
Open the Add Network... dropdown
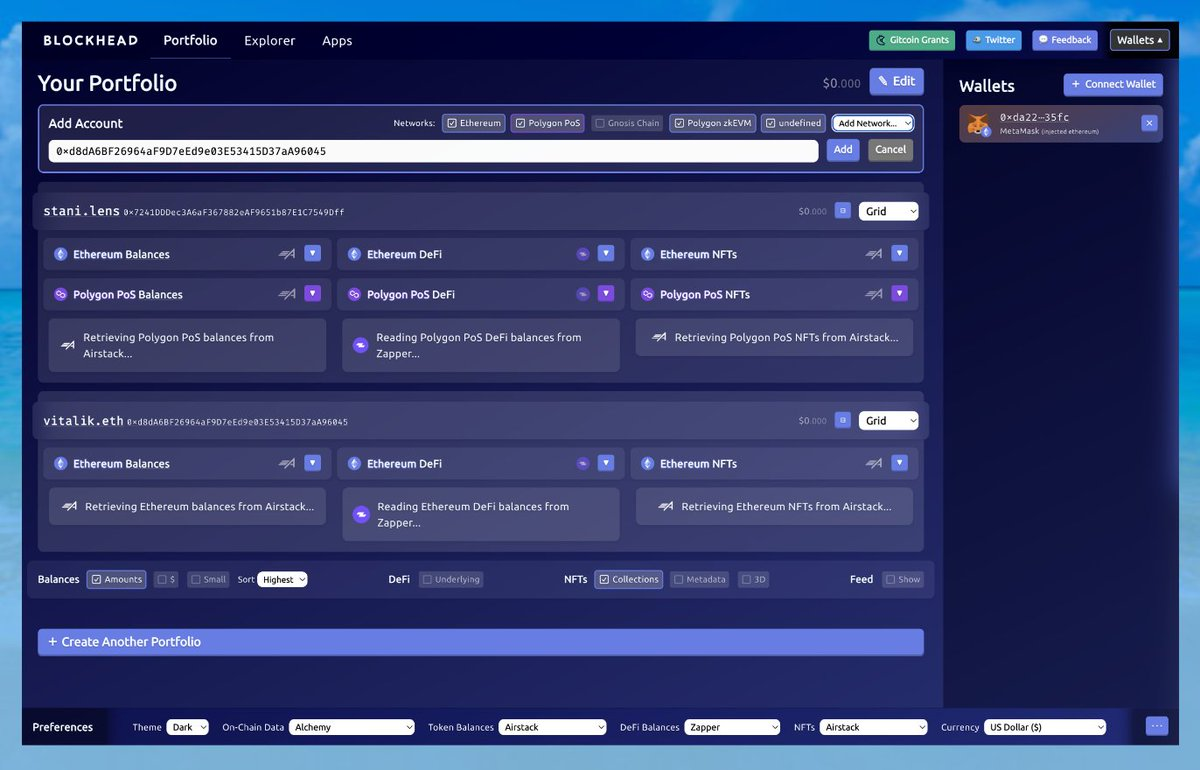[873, 123]
